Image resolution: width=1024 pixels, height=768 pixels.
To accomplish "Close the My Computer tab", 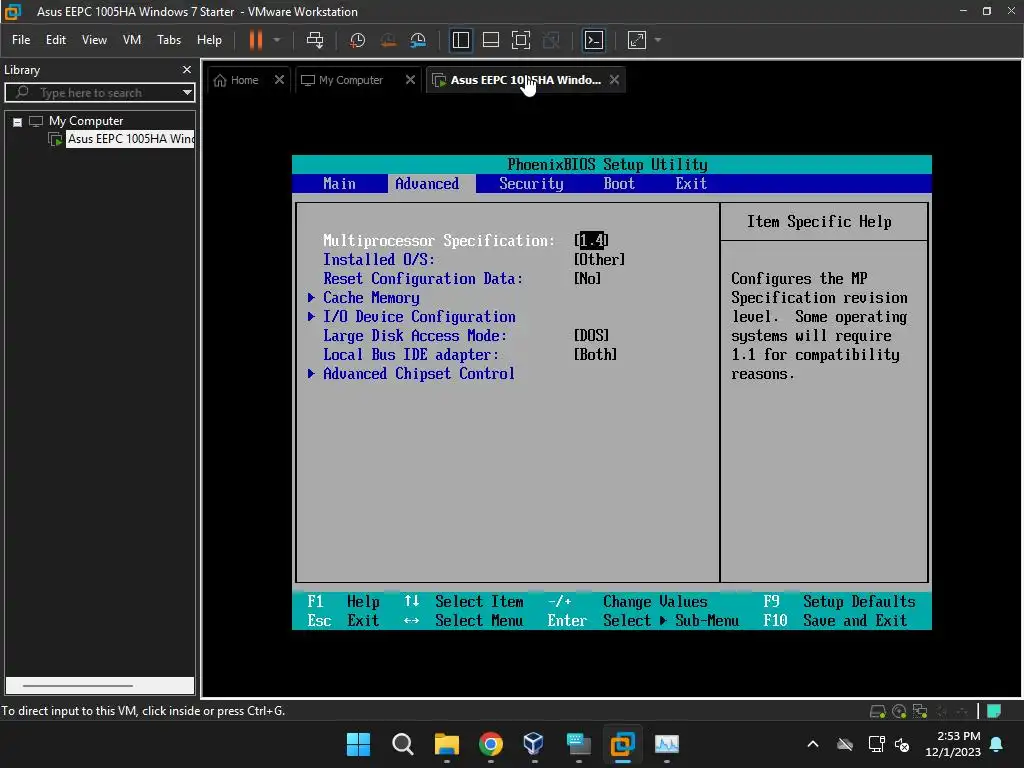I will coord(410,80).
